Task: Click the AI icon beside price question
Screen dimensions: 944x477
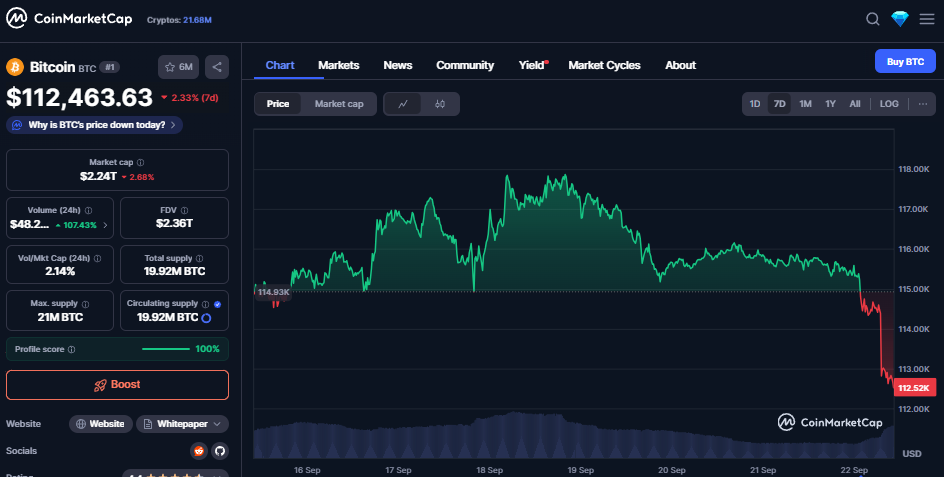Action: pyautogui.click(x=17, y=125)
